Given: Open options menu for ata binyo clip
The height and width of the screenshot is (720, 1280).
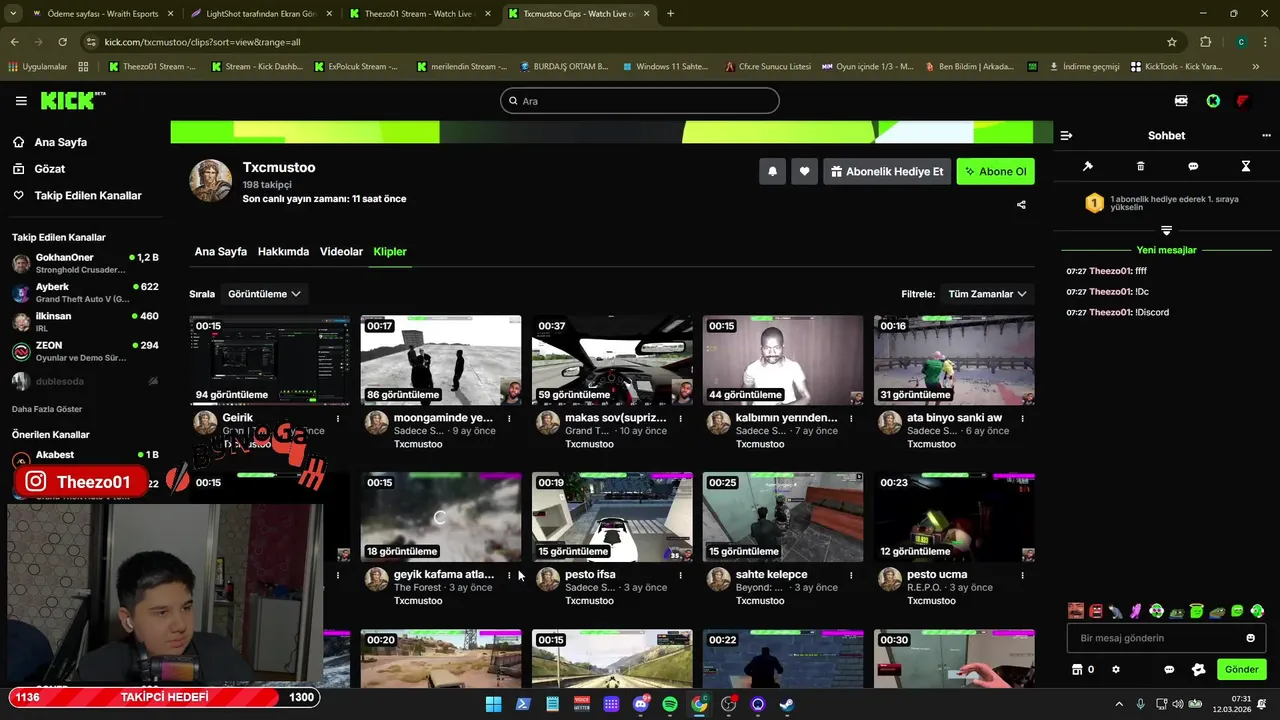Looking at the screenshot, I should [x=1022, y=419].
